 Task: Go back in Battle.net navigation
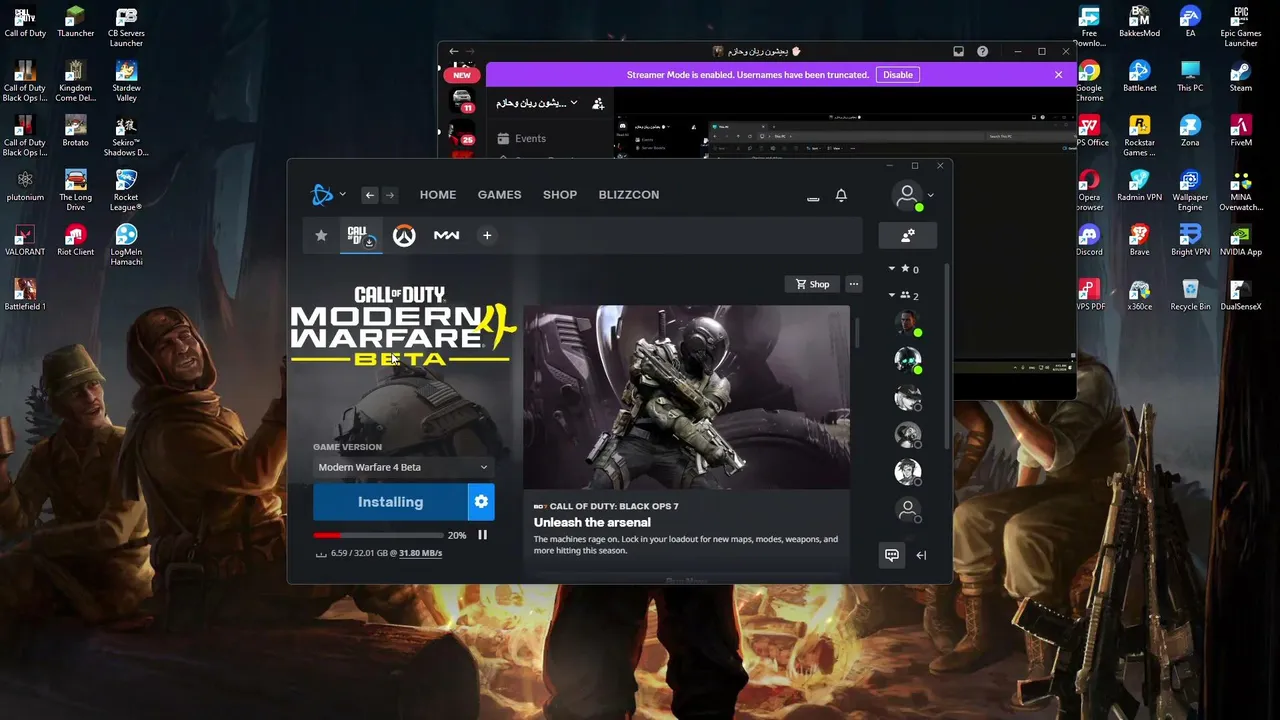(x=370, y=195)
